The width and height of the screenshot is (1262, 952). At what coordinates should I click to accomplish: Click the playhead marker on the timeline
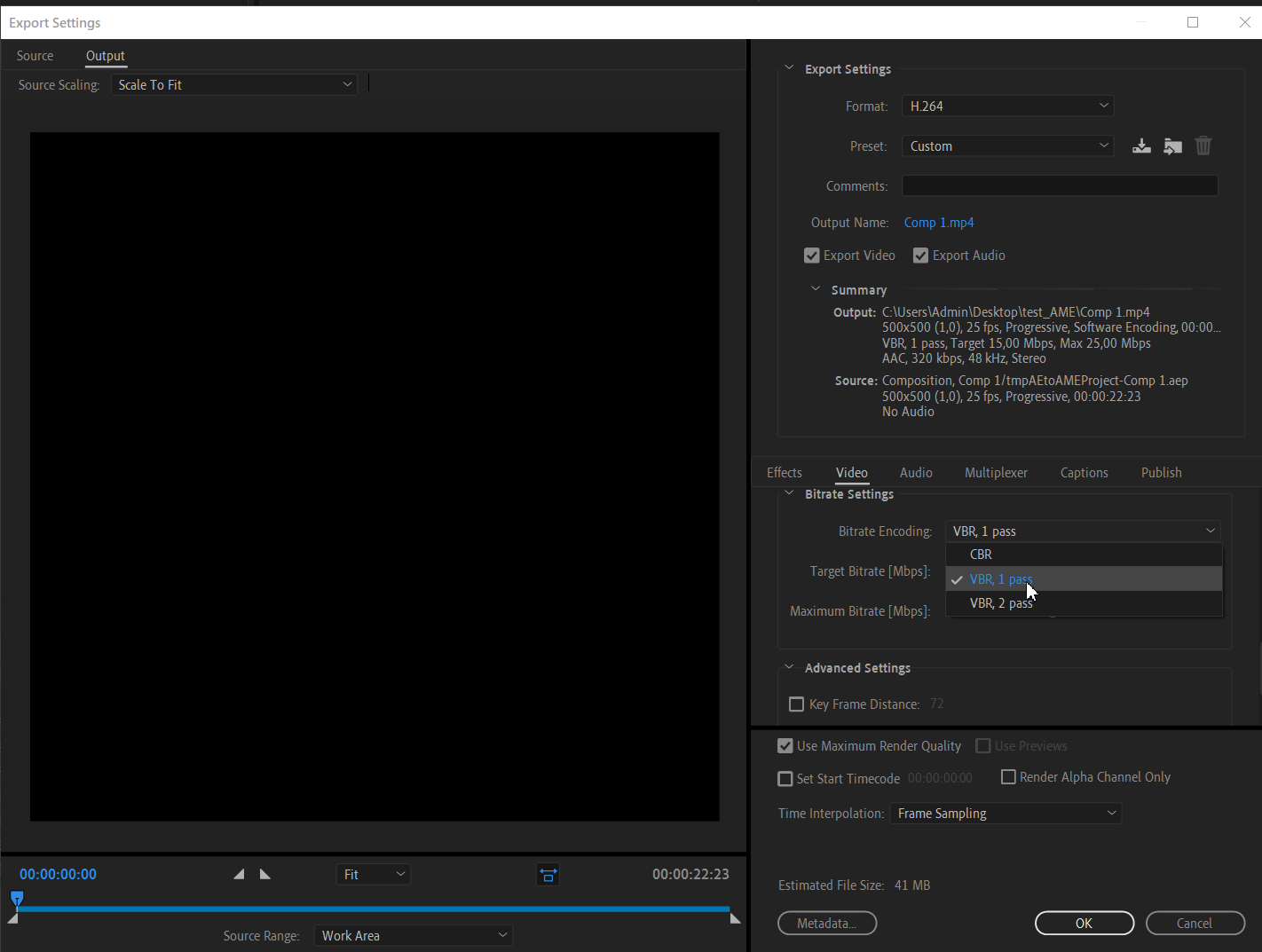[x=17, y=898]
